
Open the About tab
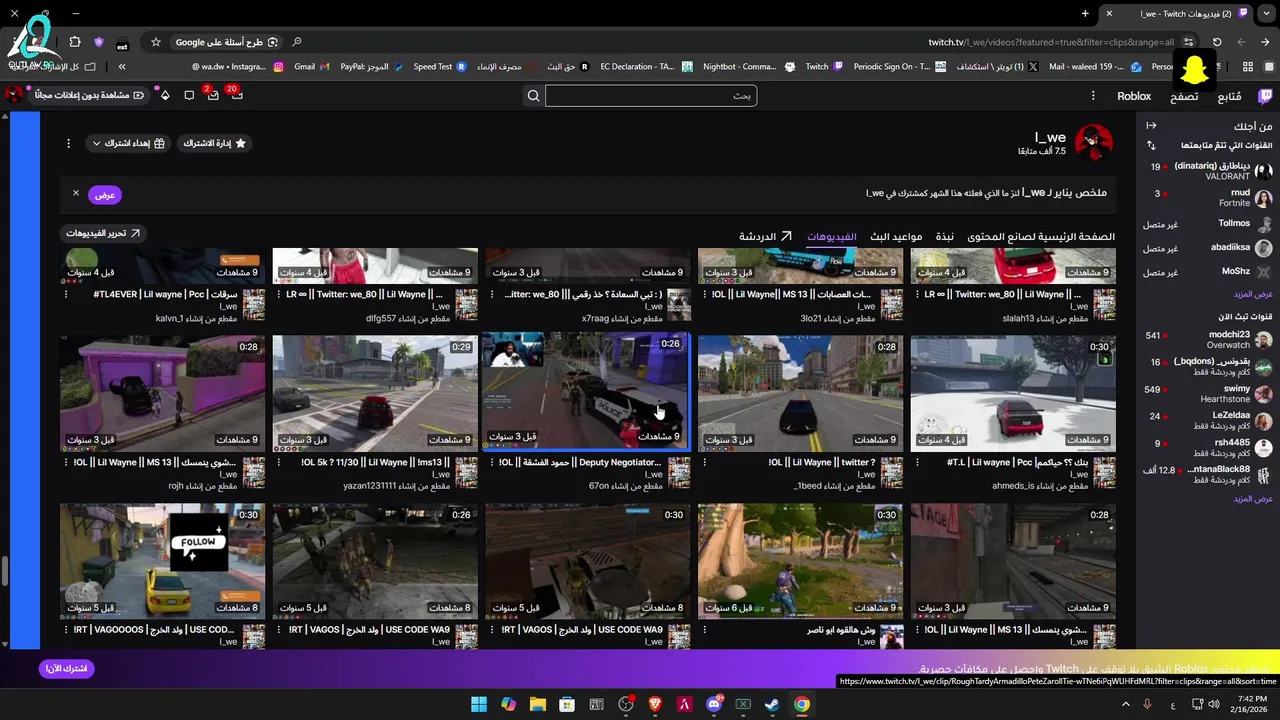click(x=944, y=237)
